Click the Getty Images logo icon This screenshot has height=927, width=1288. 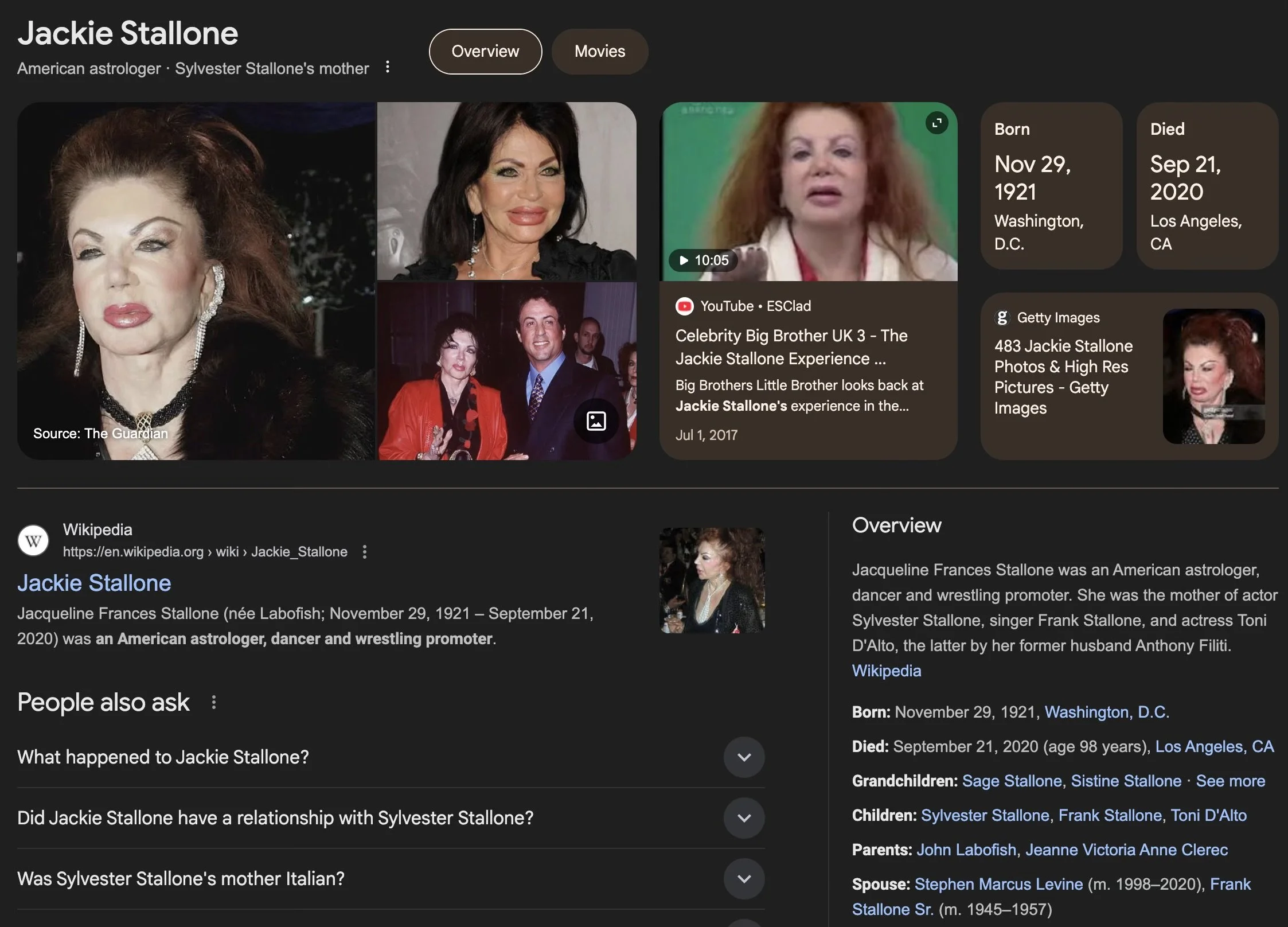[1002, 317]
